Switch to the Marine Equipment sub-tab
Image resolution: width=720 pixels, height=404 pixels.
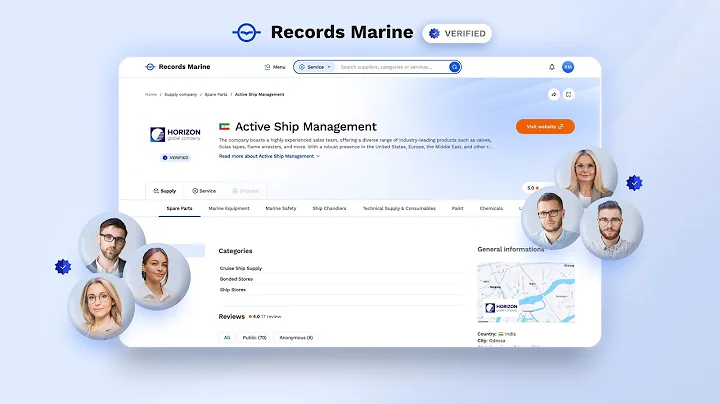pyautogui.click(x=229, y=208)
